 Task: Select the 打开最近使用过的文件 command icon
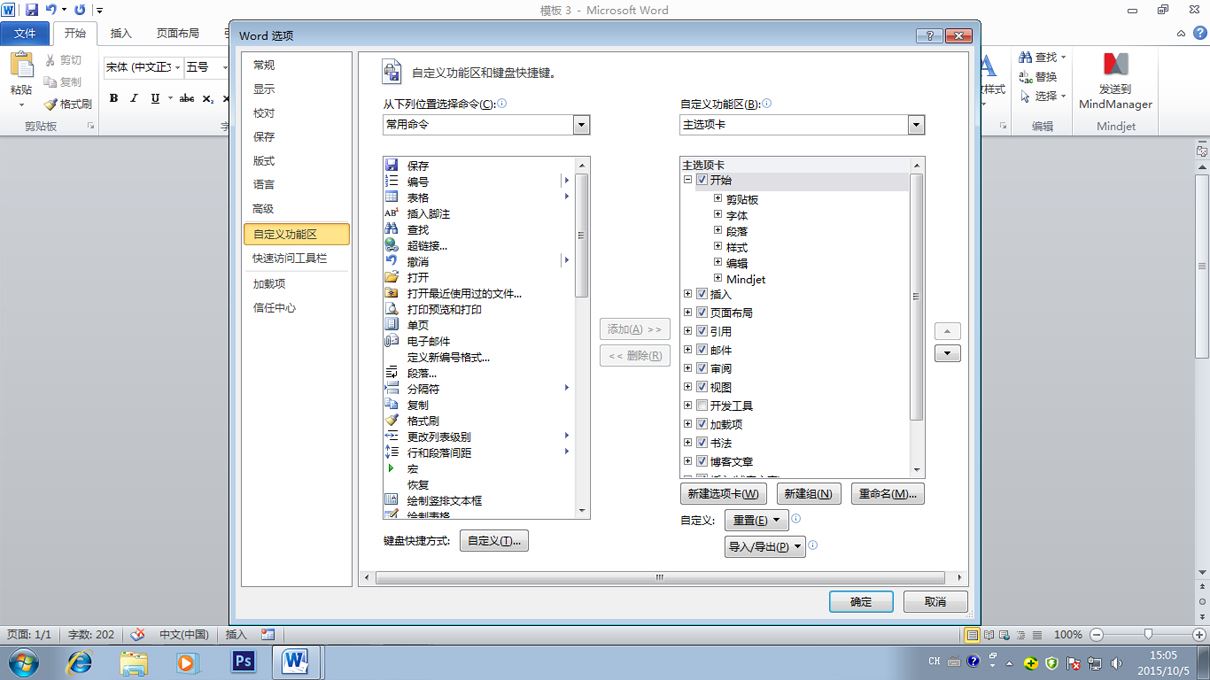click(392, 293)
